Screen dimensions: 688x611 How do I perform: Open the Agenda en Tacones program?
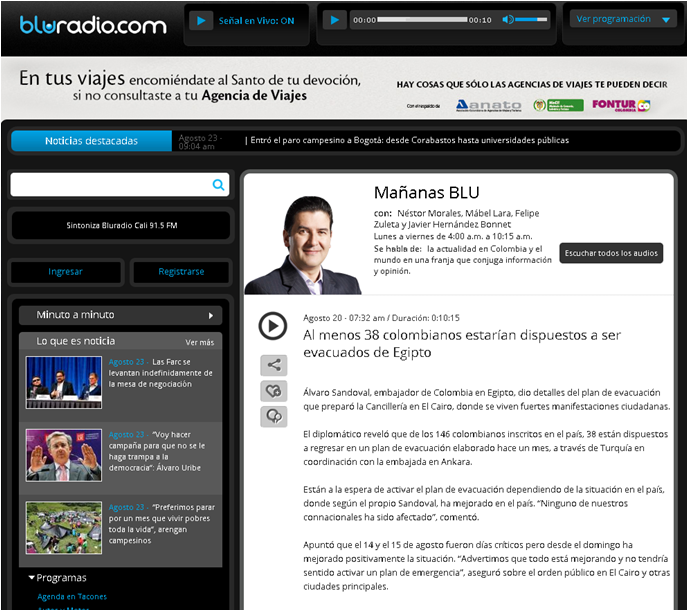tap(72, 597)
